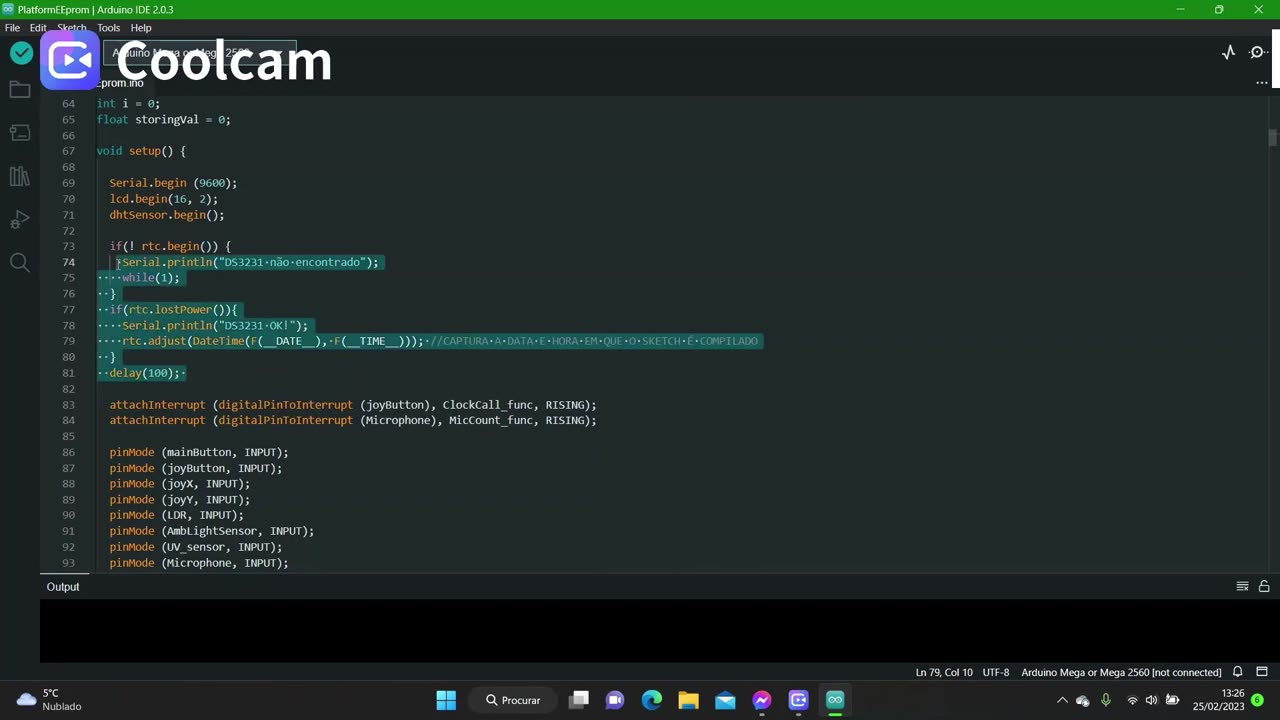Open the Sketchbook folder sidebar icon
The width and height of the screenshot is (1280, 720).
pyautogui.click(x=20, y=90)
